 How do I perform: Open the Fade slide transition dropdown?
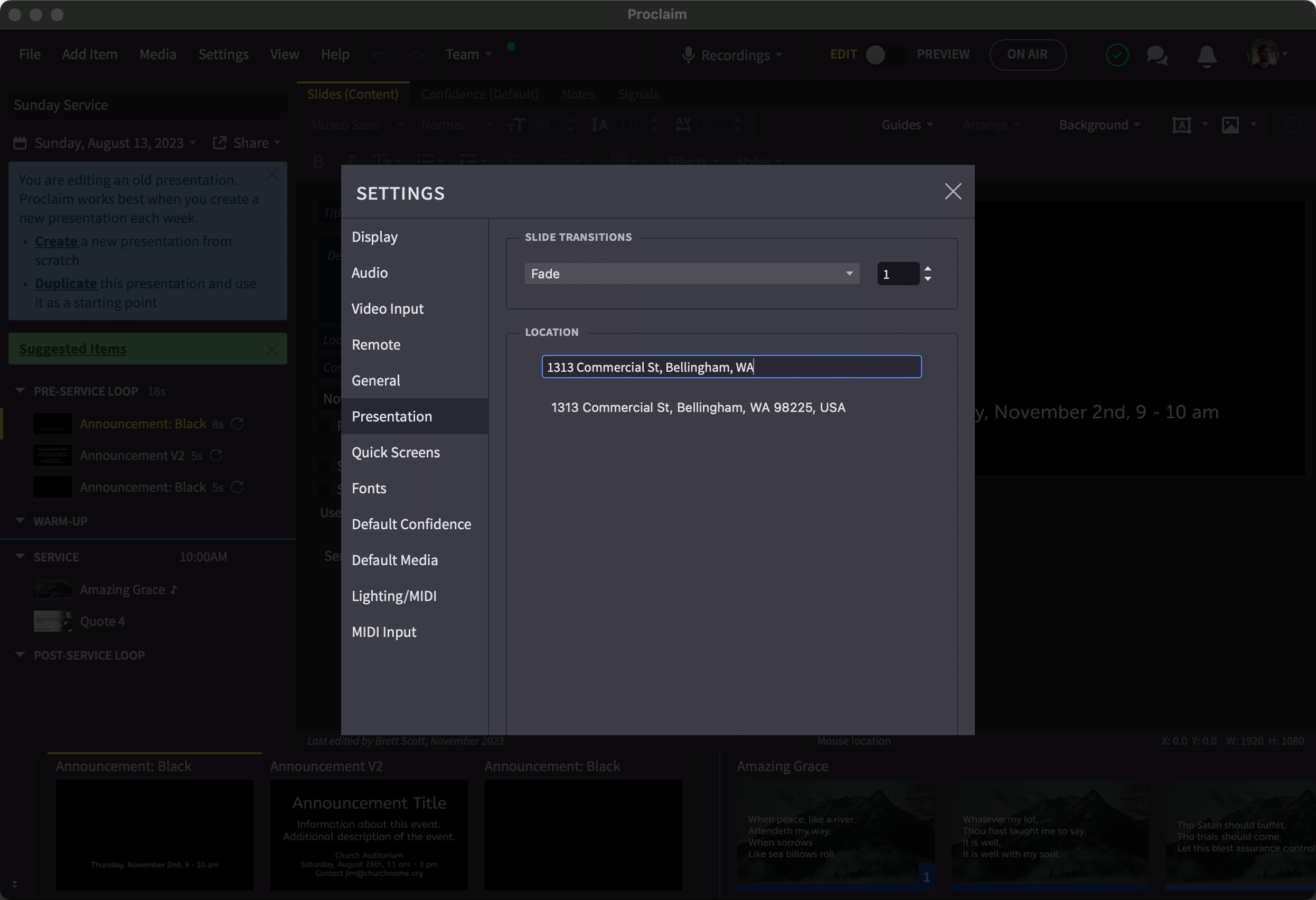[x=692, y=274]
